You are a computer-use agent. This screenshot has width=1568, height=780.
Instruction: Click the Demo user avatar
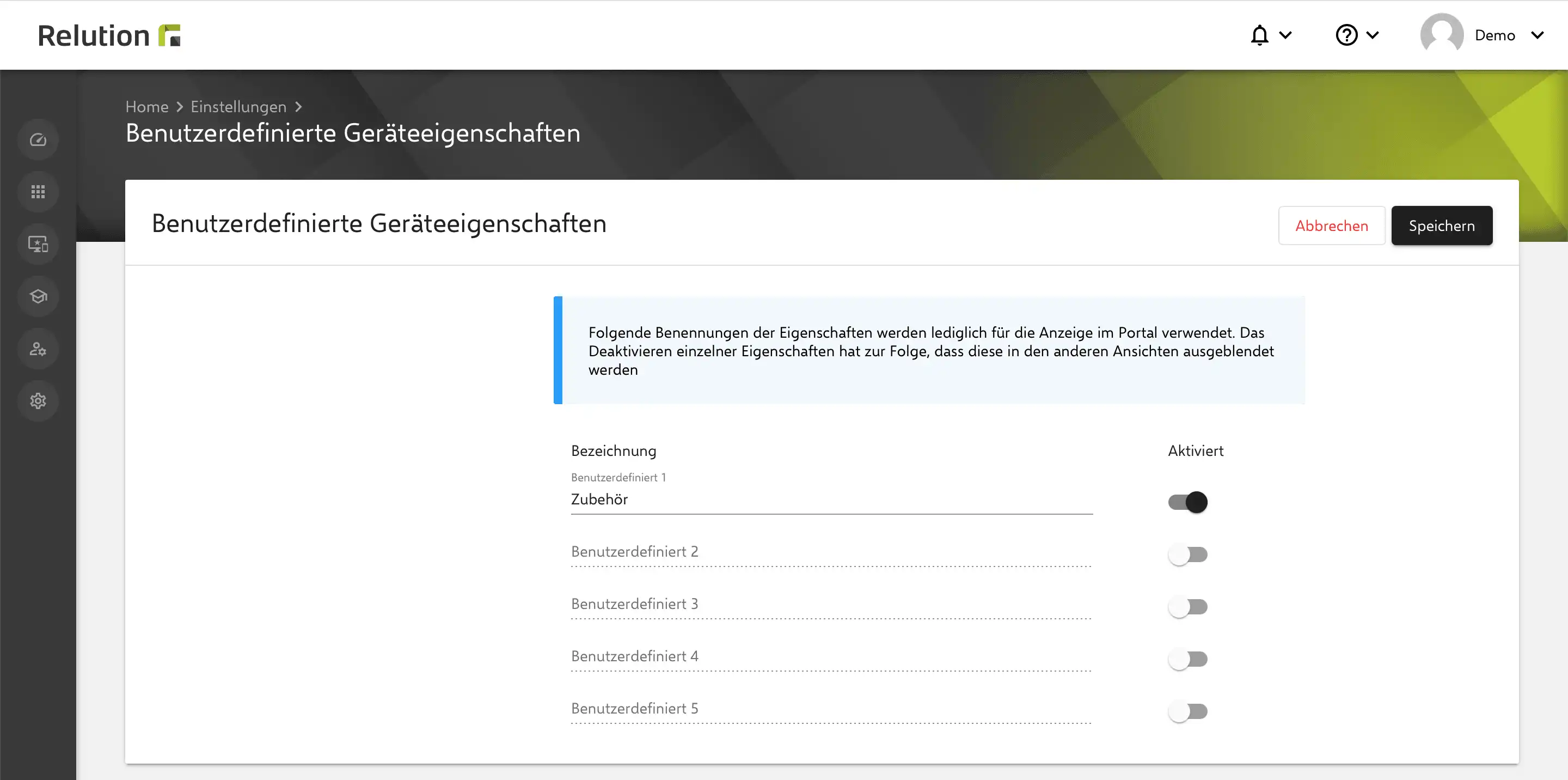click(x=1441, y=35)
